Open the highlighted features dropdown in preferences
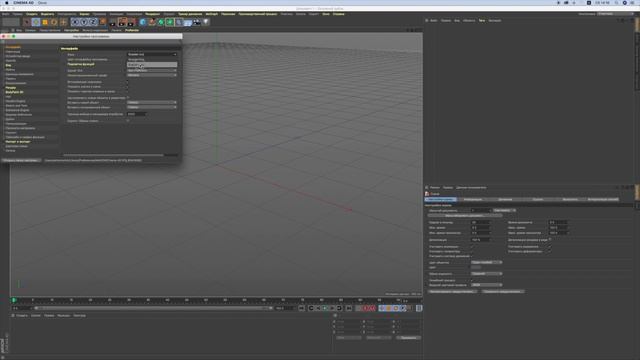This screenshot has height=360, width=640. [152, 64]
